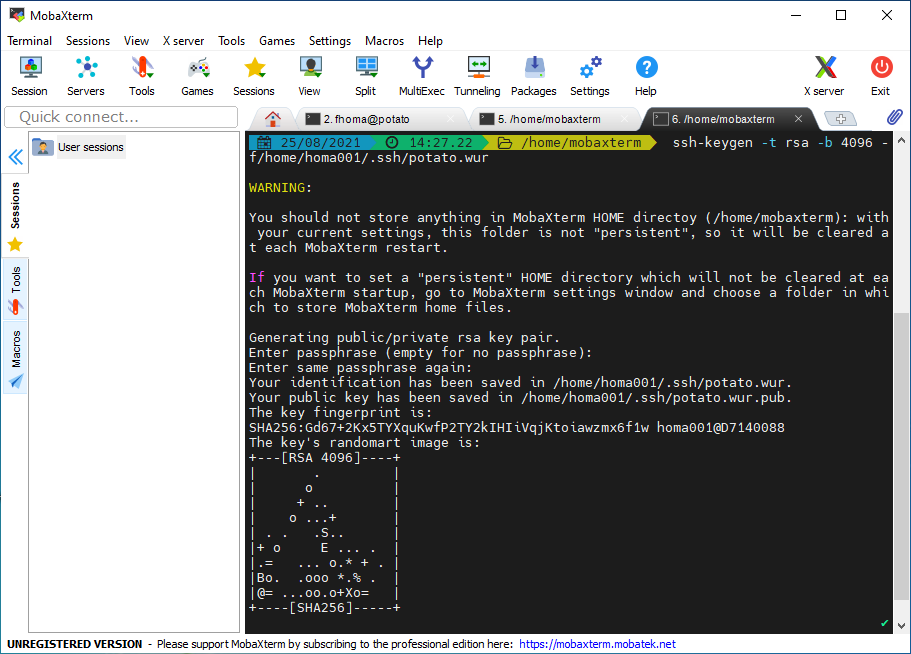Open the Tools menu
Viewport: 911px width, 654px height.
pyautogui.click(x=231, y=41)
